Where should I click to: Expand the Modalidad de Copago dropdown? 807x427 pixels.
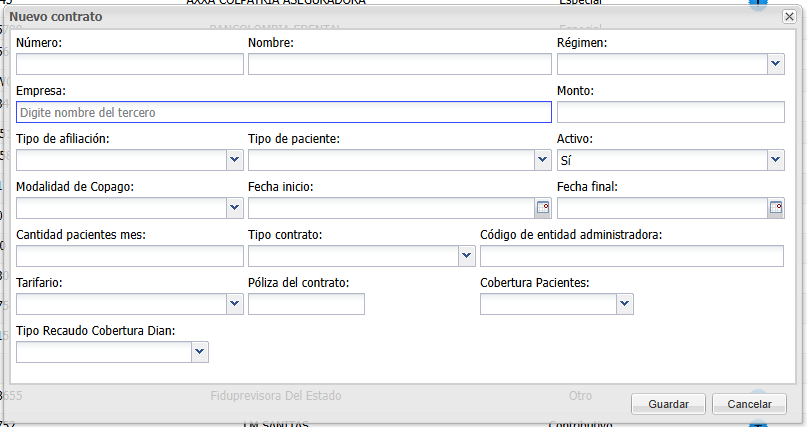pos(235,208)
